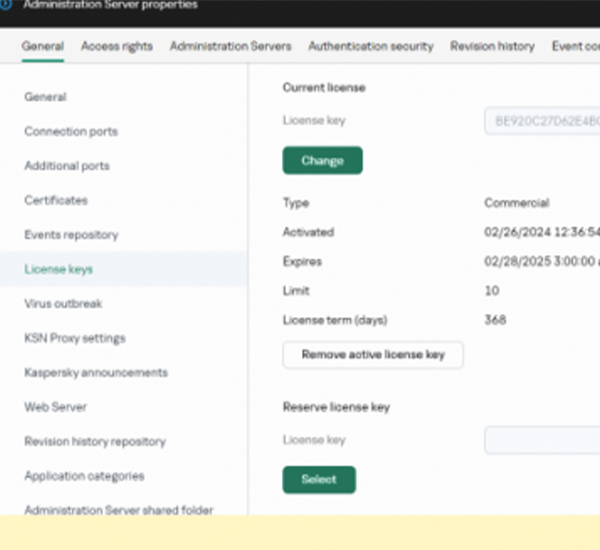Click the green Change button
600x550 pixels.
pos(323,160)
